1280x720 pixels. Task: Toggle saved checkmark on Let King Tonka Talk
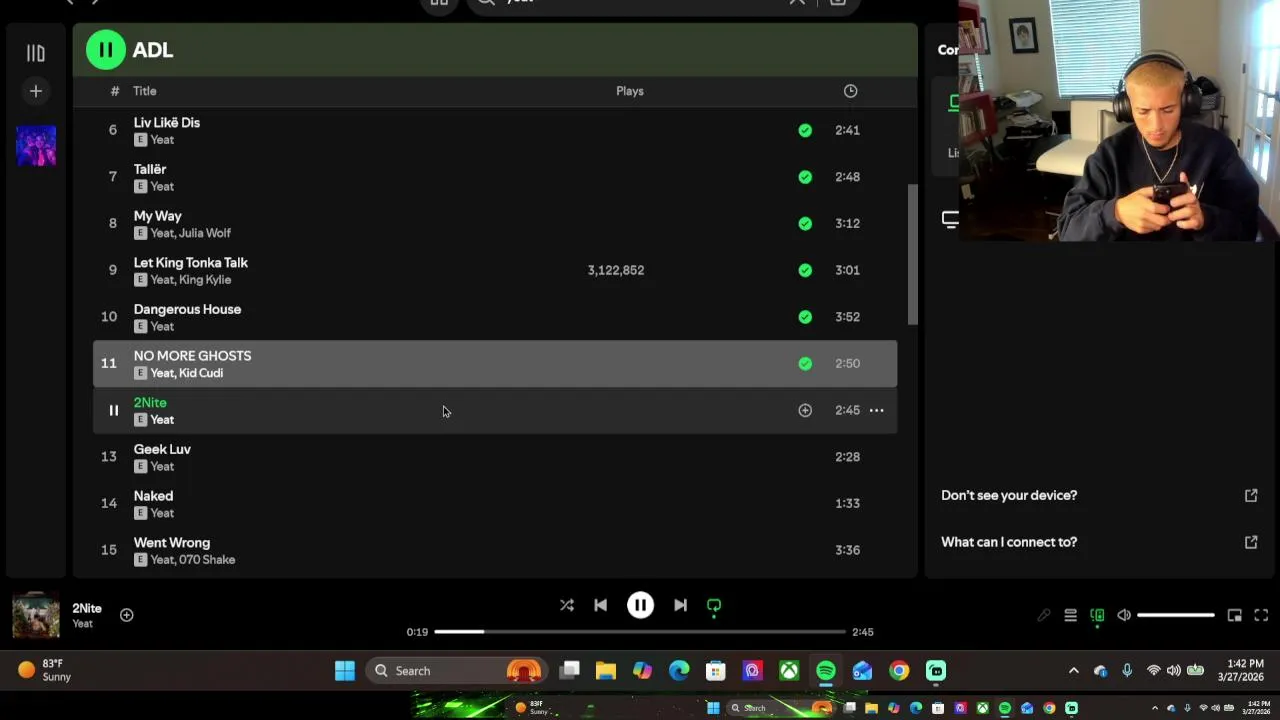pos(805,270)
